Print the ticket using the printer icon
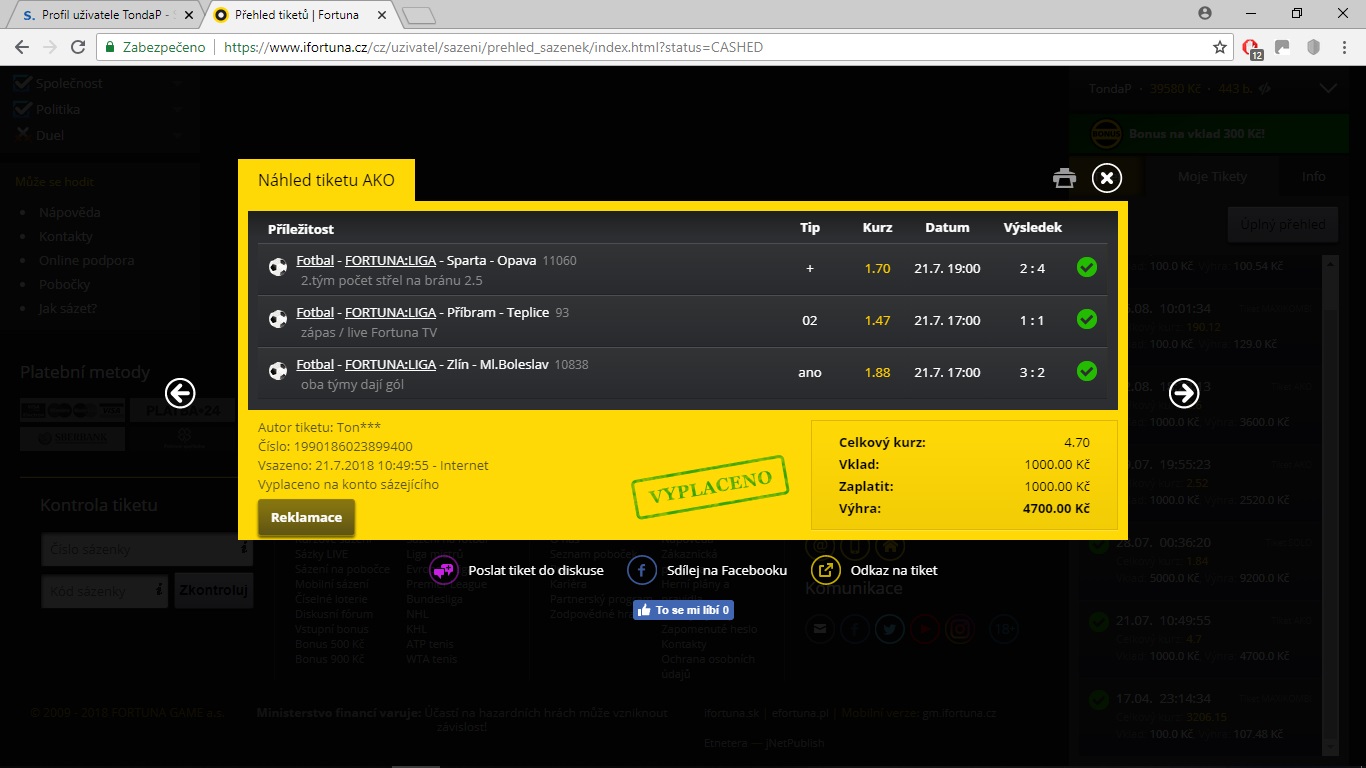Image resolution: width=1366 pixels, height=768 pixels. click(1065, 179)
